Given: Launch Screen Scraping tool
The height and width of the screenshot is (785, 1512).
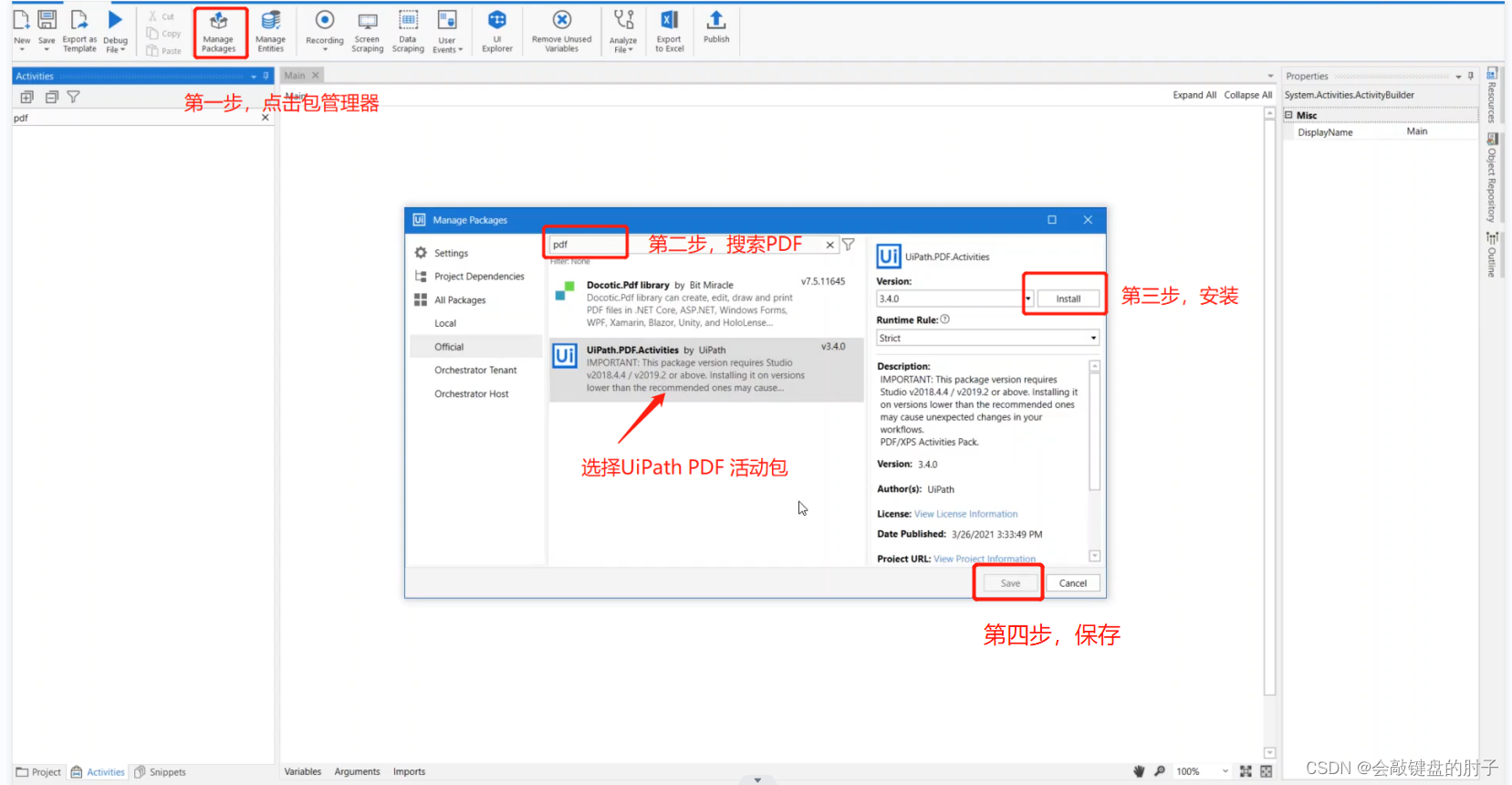Looking at the screenshot, I should click(368, 31).
